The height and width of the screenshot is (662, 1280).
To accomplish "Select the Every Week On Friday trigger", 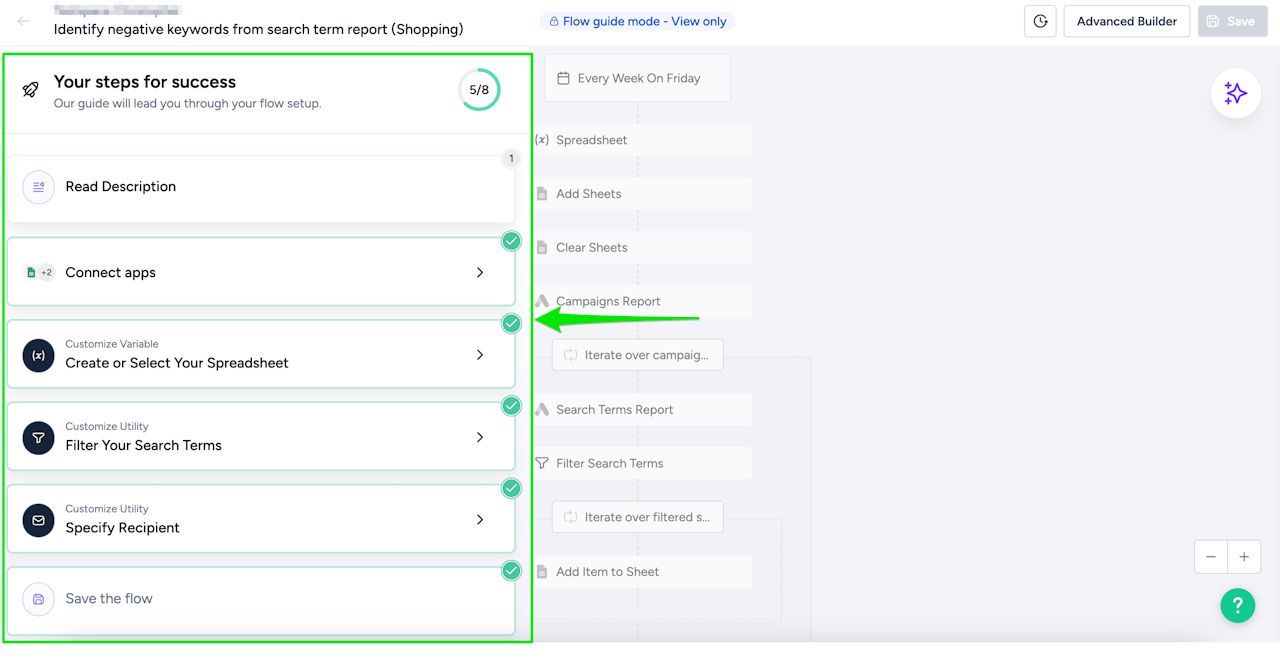I will (638, 78).
